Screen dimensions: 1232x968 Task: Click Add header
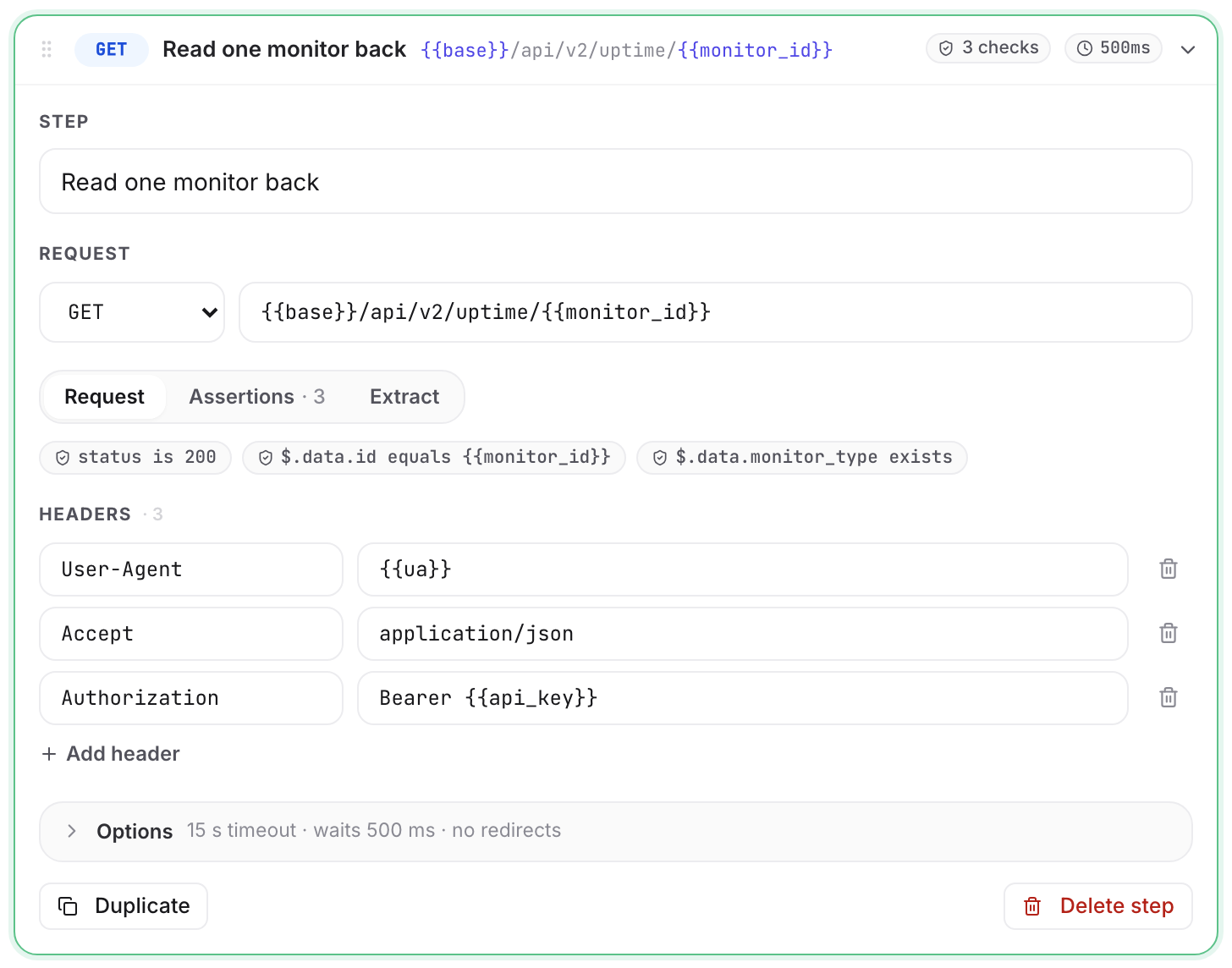111,754
